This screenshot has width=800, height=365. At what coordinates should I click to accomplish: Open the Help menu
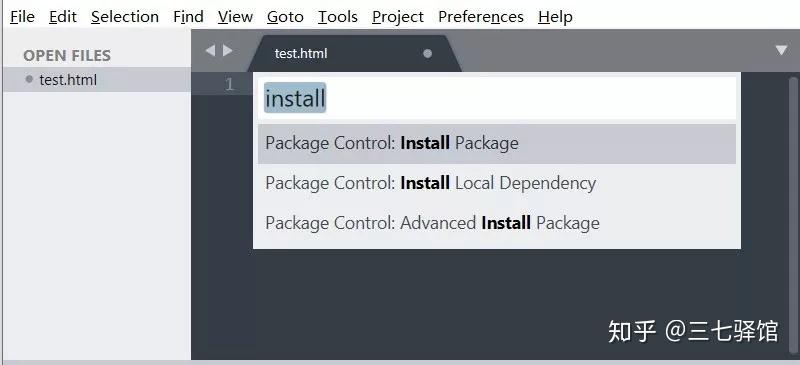coord(555,17)
